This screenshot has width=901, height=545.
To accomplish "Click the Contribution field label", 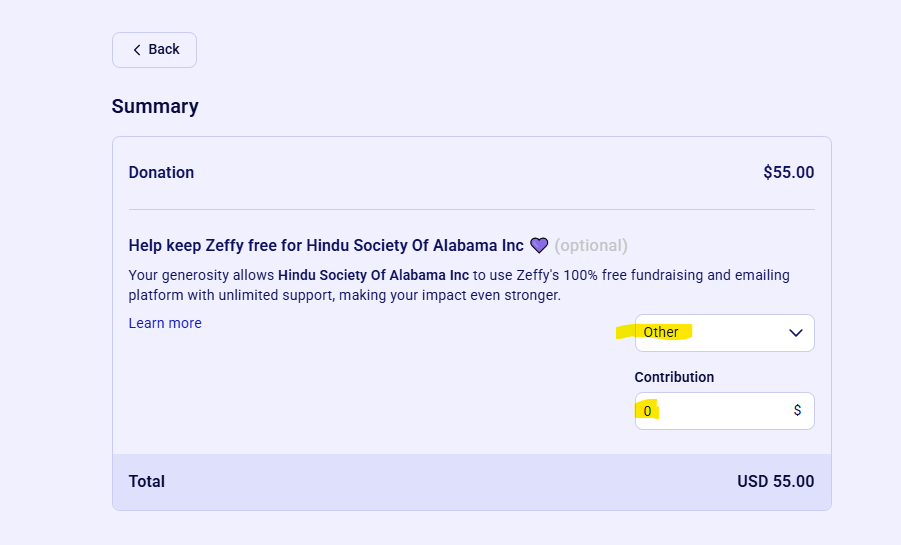I will 674,377.
